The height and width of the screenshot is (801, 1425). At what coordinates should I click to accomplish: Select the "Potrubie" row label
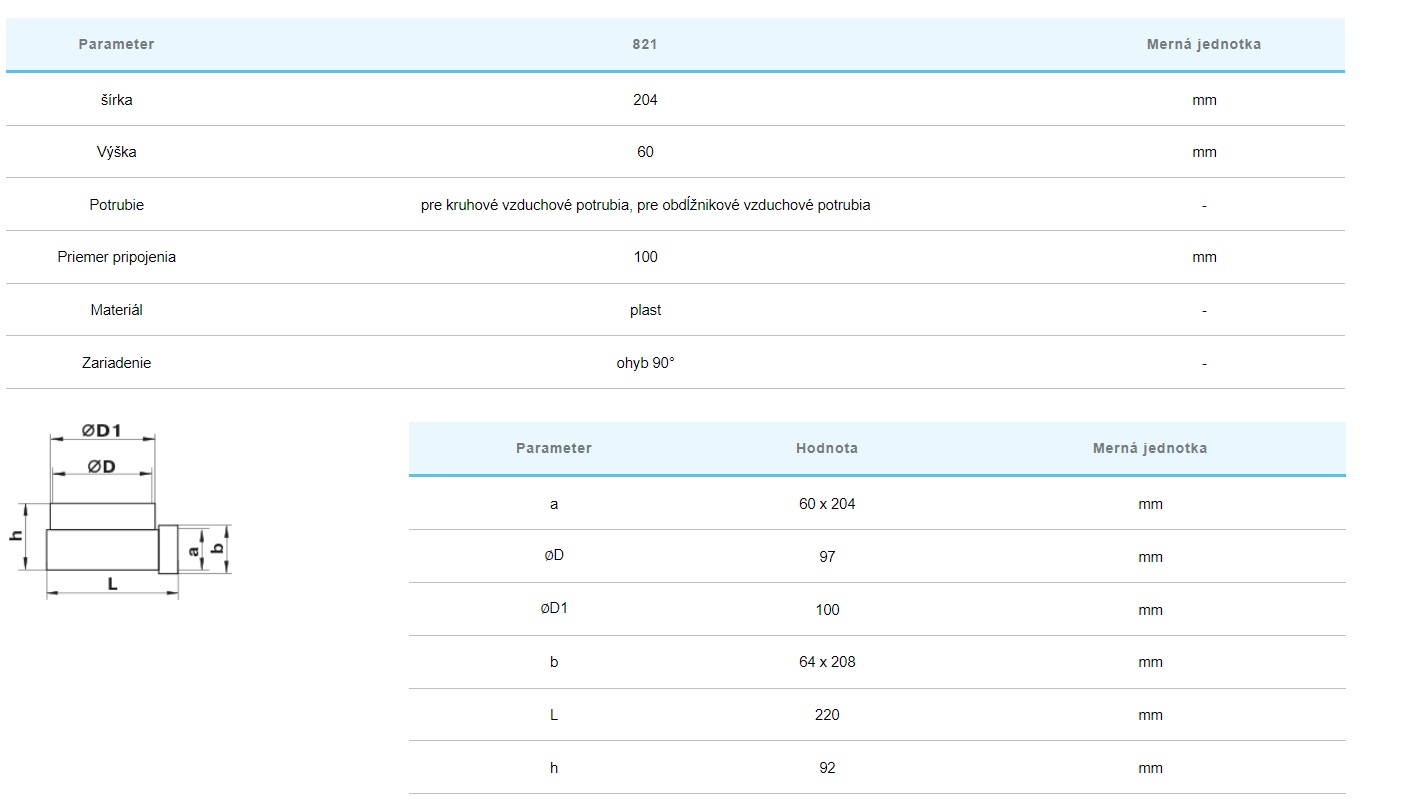click(x=116, y=205)
